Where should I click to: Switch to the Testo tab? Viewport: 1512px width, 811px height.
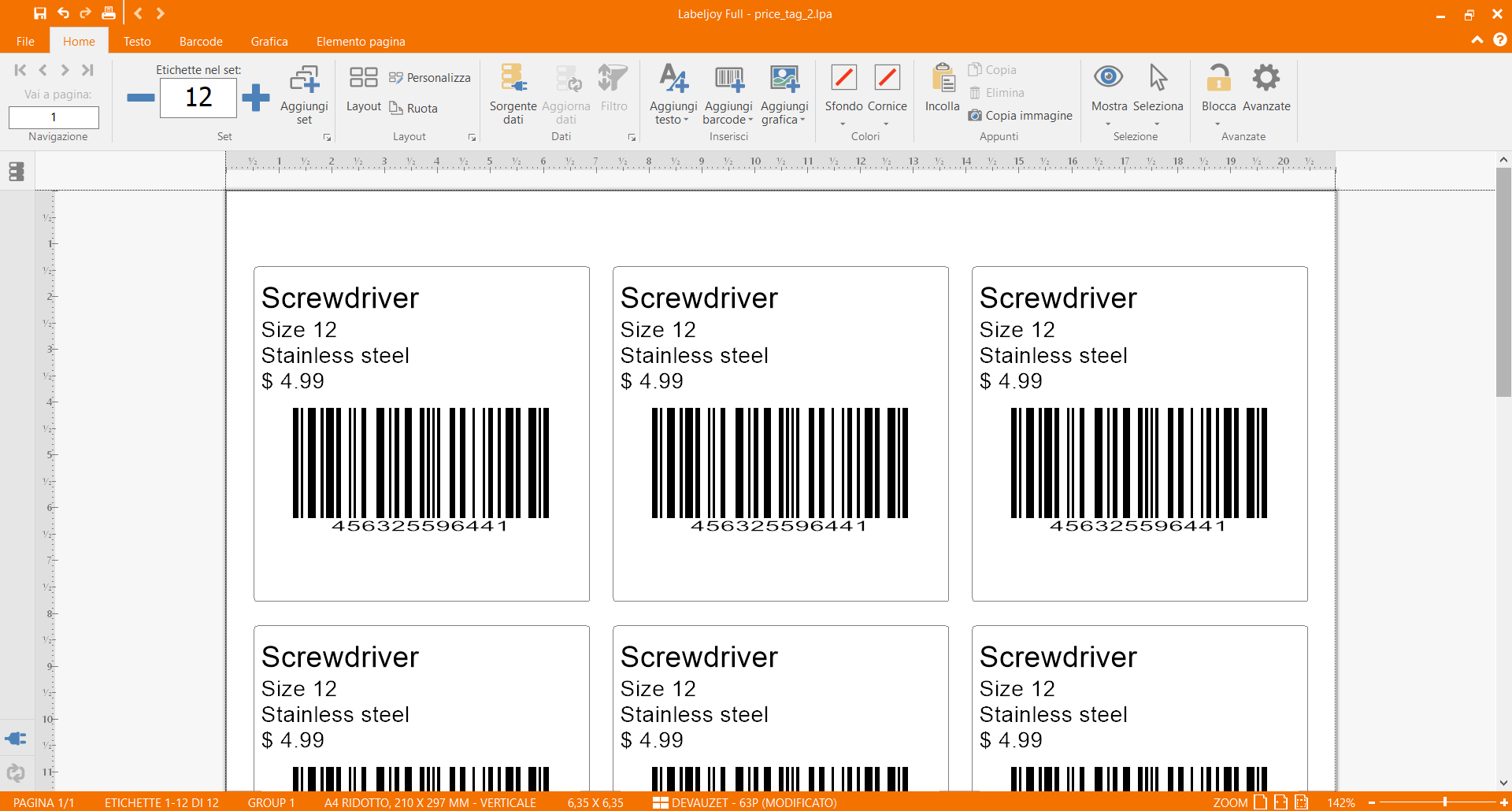point(137,41)
